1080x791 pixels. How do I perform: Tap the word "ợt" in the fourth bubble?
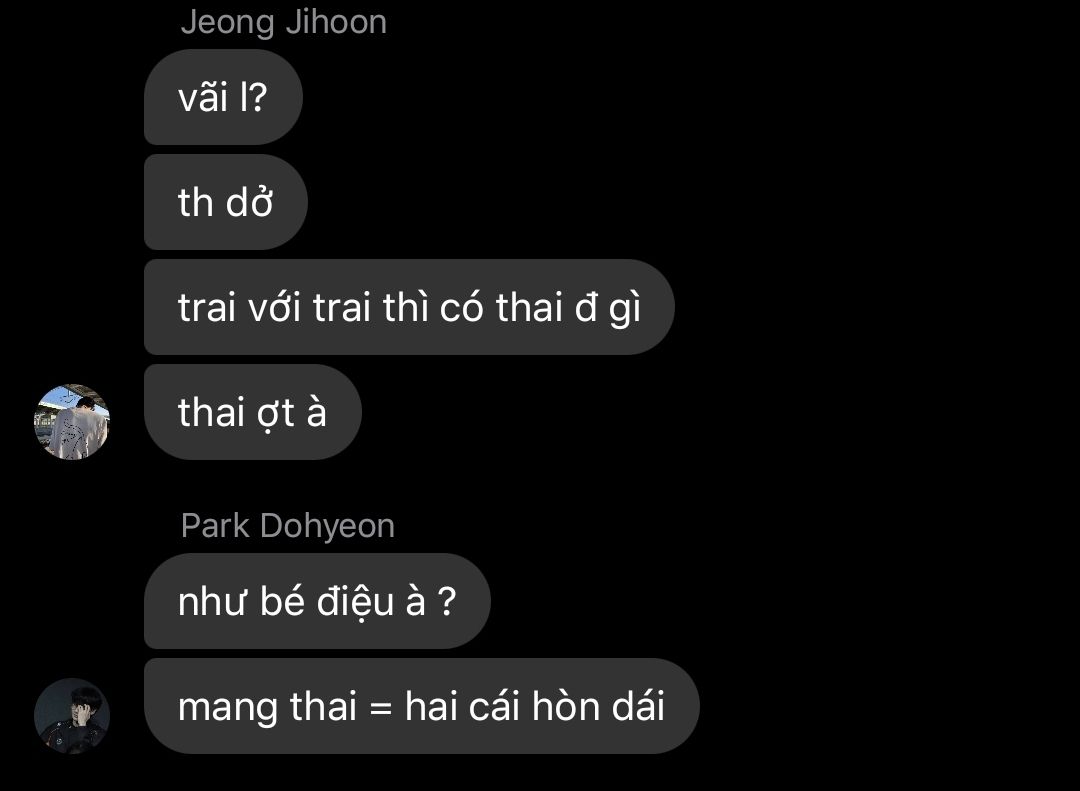click(276, 413)
